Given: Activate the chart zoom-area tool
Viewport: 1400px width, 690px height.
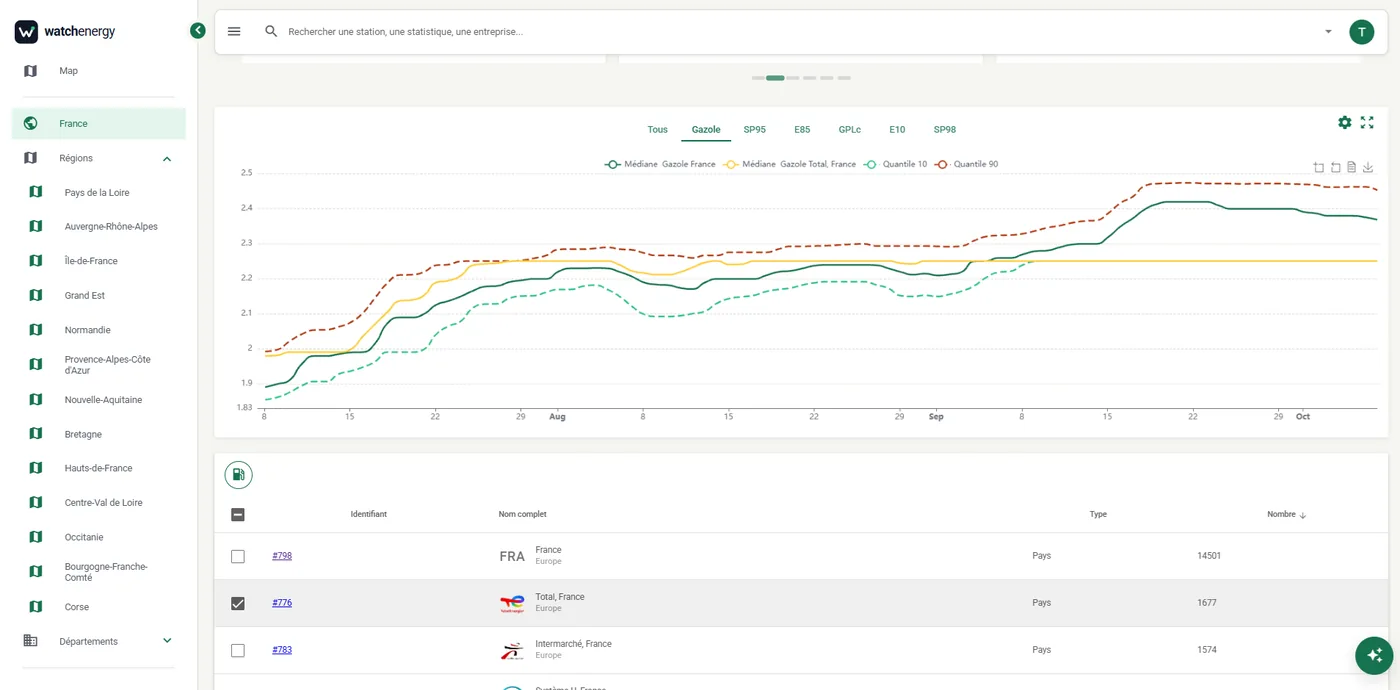Looking at the screenshot, I should [1319, 167].
